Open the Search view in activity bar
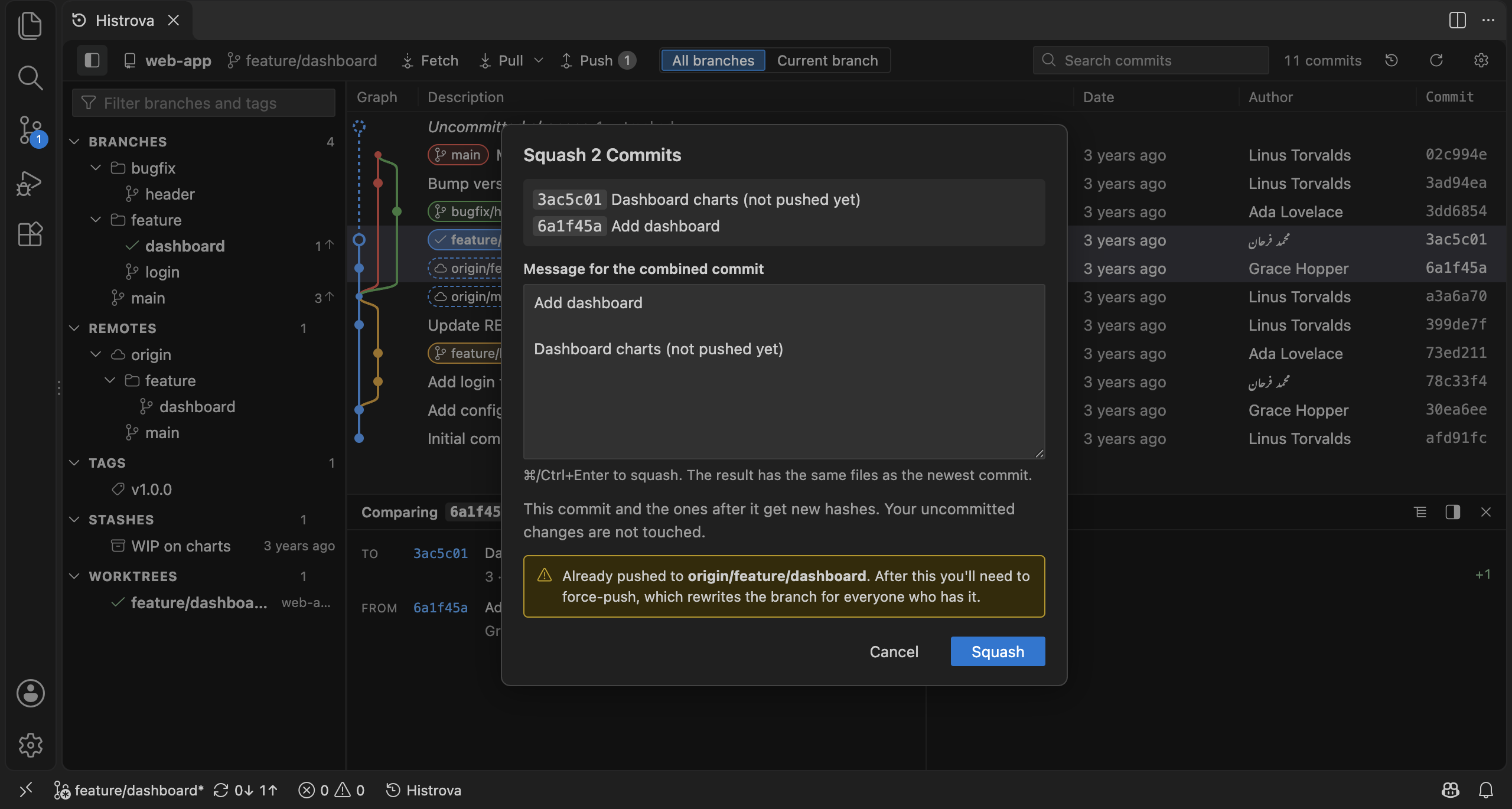The height and width of the screenshot is (809, 1512). (x=30, y=77)
